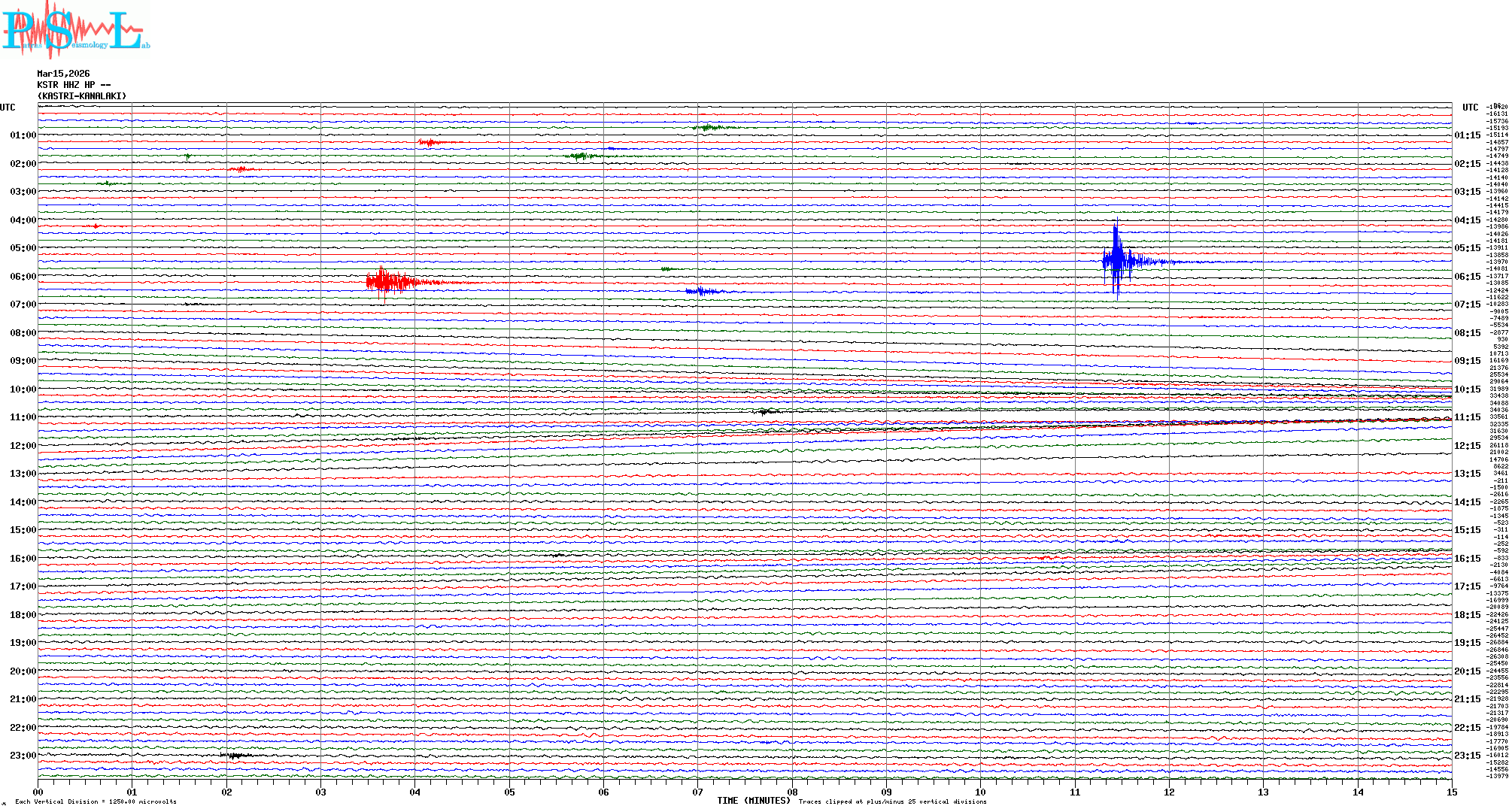Click the 23:15 time label on right axis
The height and width of the screenshot is (812, 1512).
pos(1467,756)
